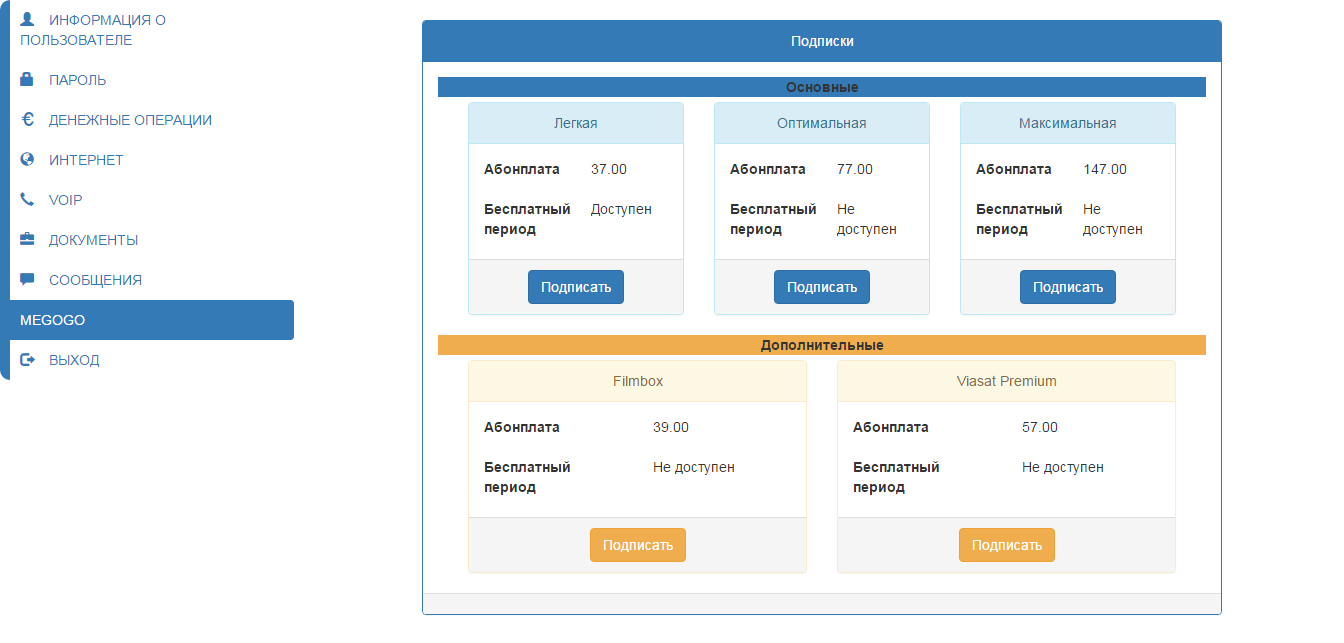Screen dimensions: 1344x643
Task: Click the briefcase icon beside Документы
Action: point(27,239)
